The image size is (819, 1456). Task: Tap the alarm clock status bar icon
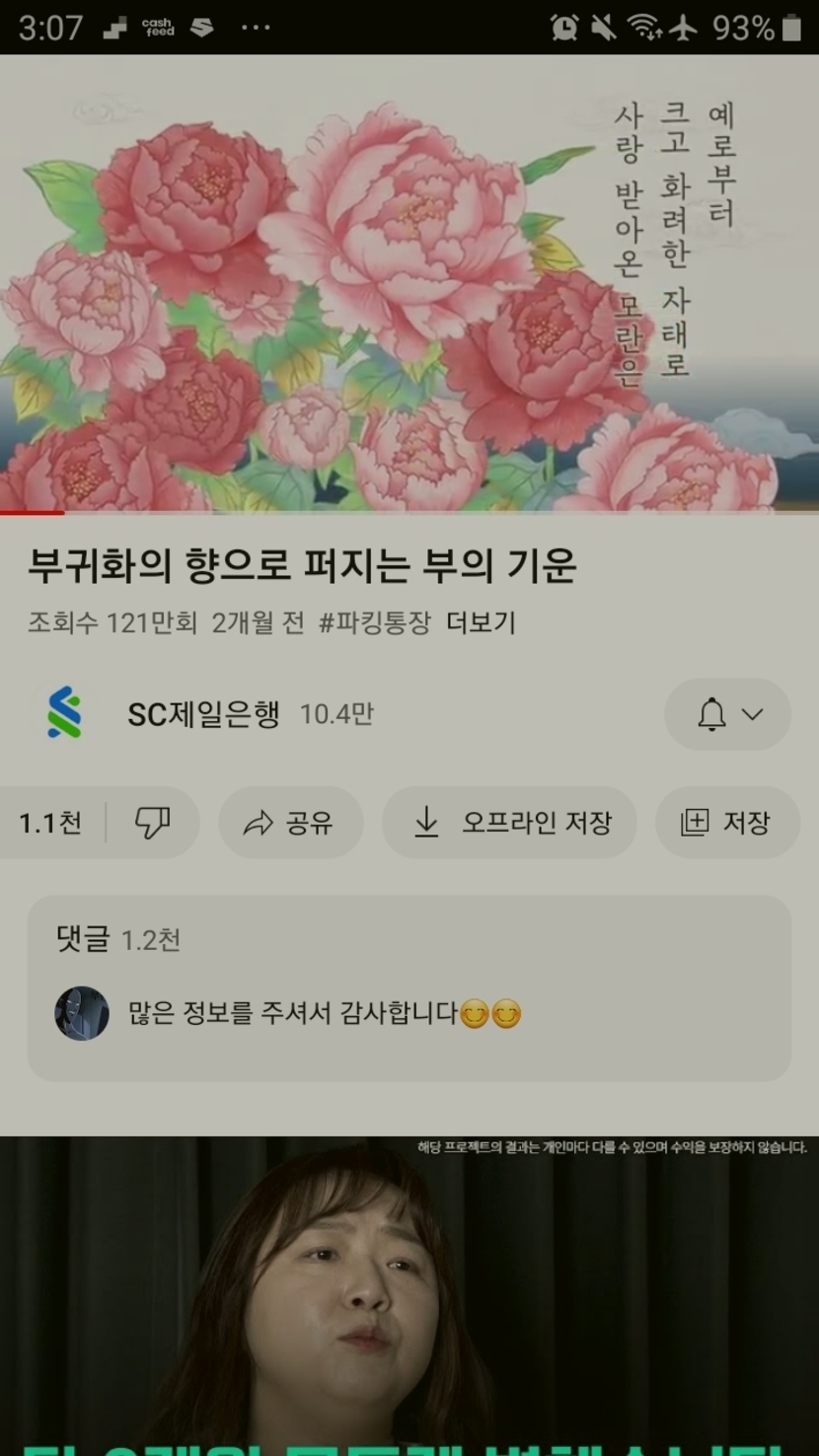(564, 28)
